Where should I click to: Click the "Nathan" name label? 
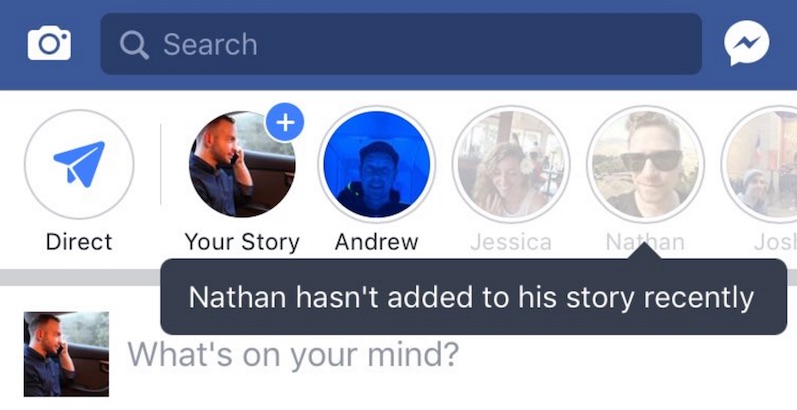pos(645,242)
